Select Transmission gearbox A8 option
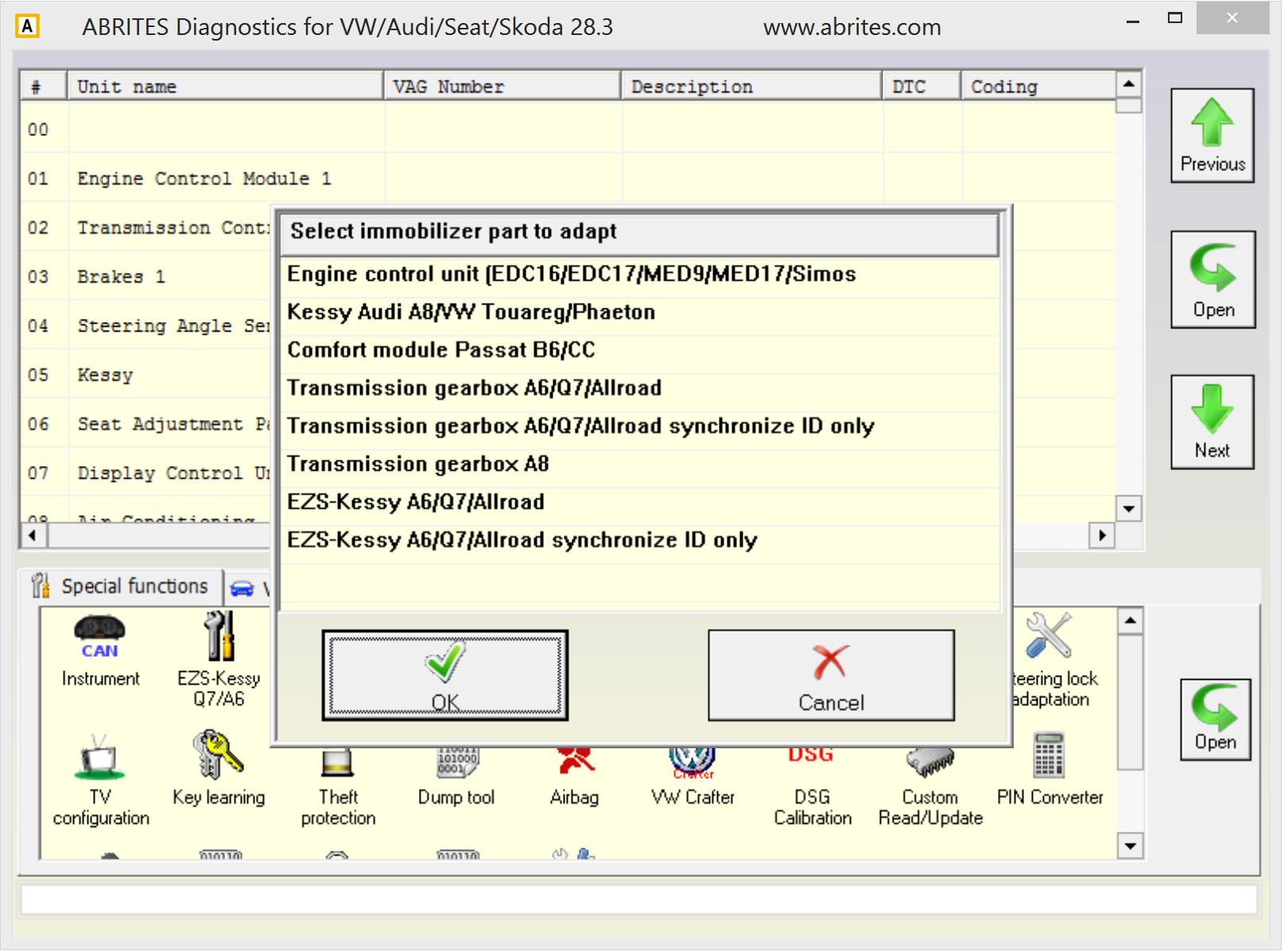 [639, 465]
